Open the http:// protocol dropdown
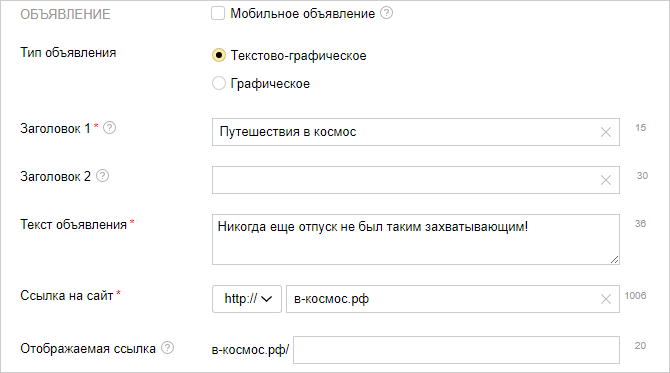 pos(247,299)
